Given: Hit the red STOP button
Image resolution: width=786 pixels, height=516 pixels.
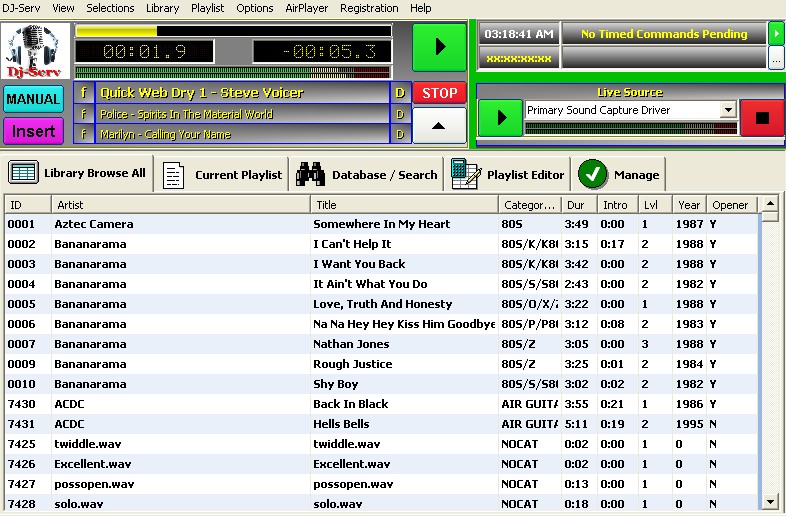Looking at the screenshot, I should [439, 93].
